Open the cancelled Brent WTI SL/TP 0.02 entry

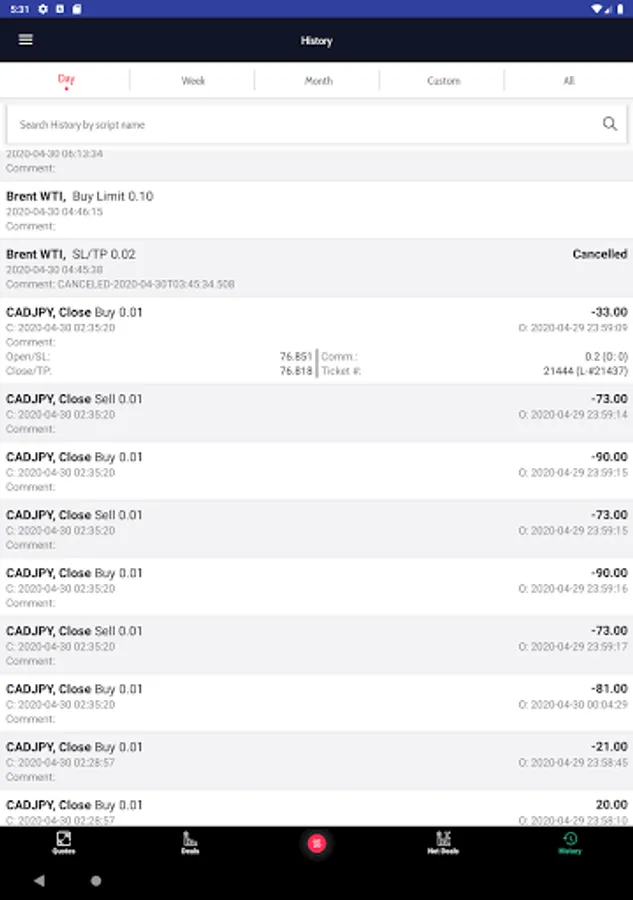coord(316,269)
